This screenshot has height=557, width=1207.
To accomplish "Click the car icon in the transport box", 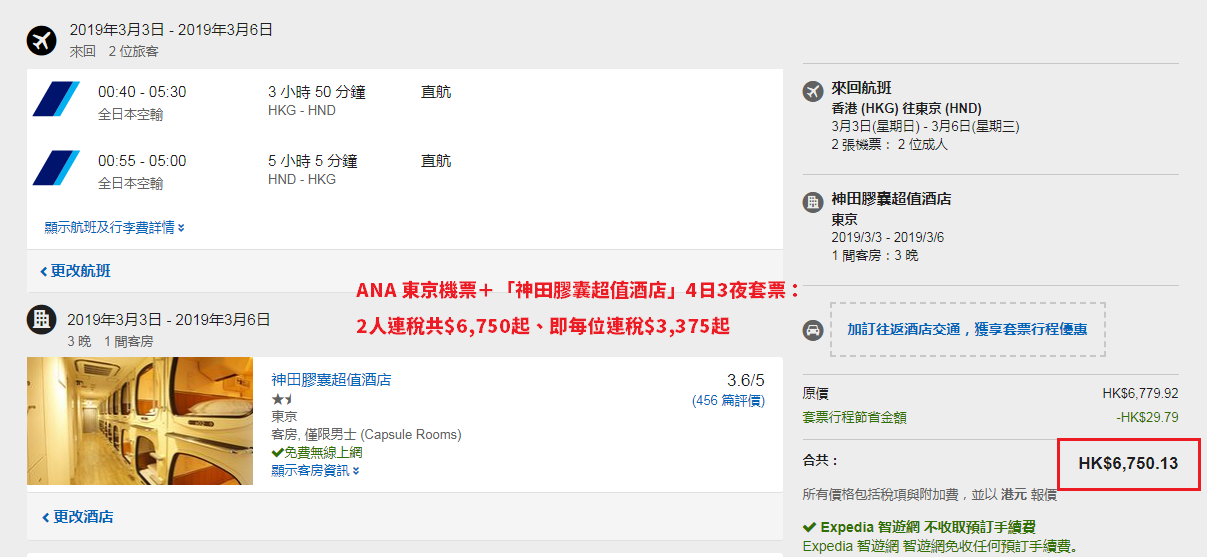I will coord(813,329).
